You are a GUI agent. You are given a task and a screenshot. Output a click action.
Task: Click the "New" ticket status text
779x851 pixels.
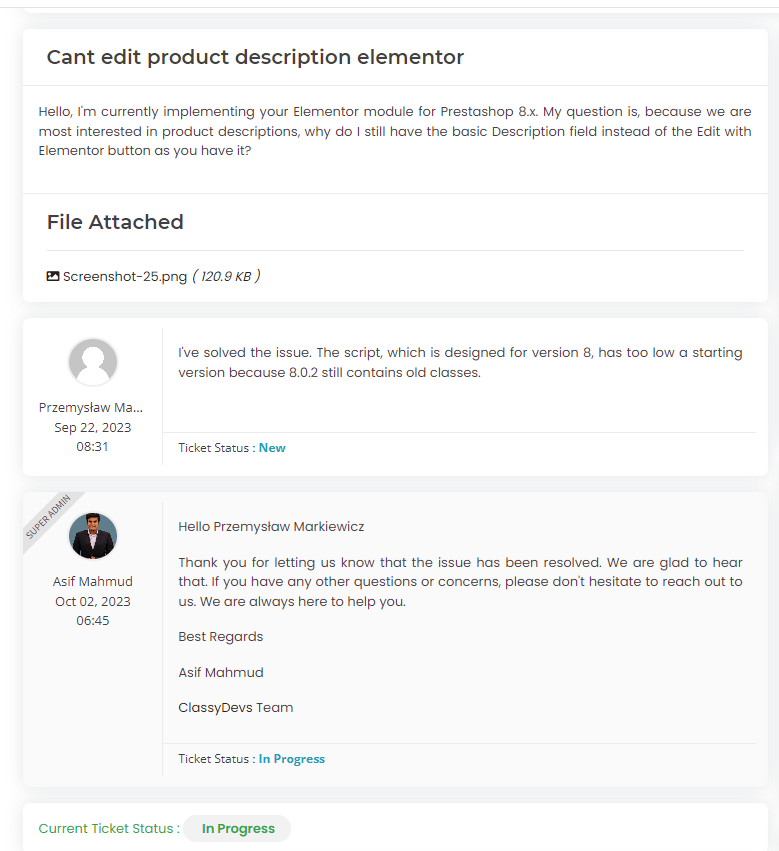(x=272, y=448)
